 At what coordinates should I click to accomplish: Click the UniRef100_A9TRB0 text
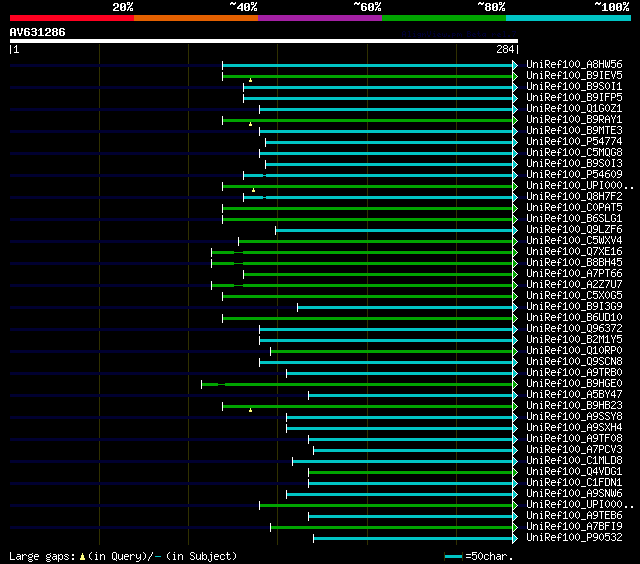[574, 373]
